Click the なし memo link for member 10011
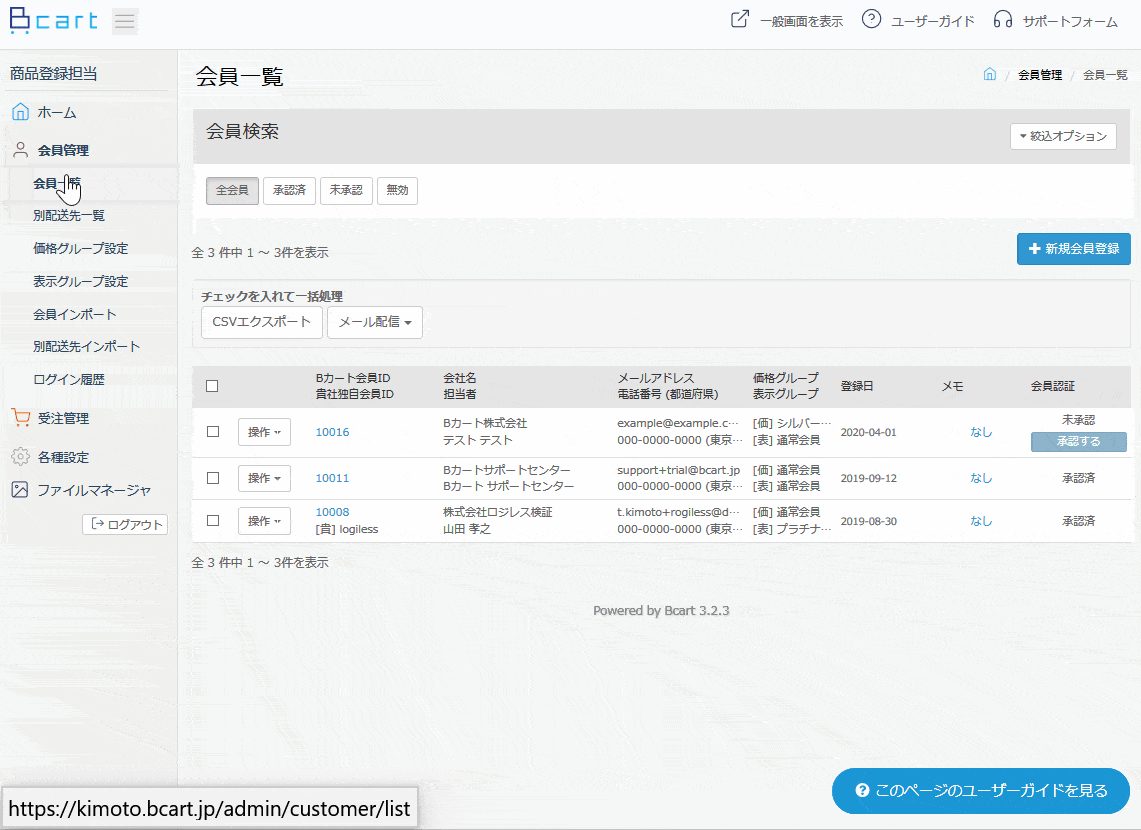The height and width of the screenshot is (830, 1141). pyautogui.click(x=981, y=478)
